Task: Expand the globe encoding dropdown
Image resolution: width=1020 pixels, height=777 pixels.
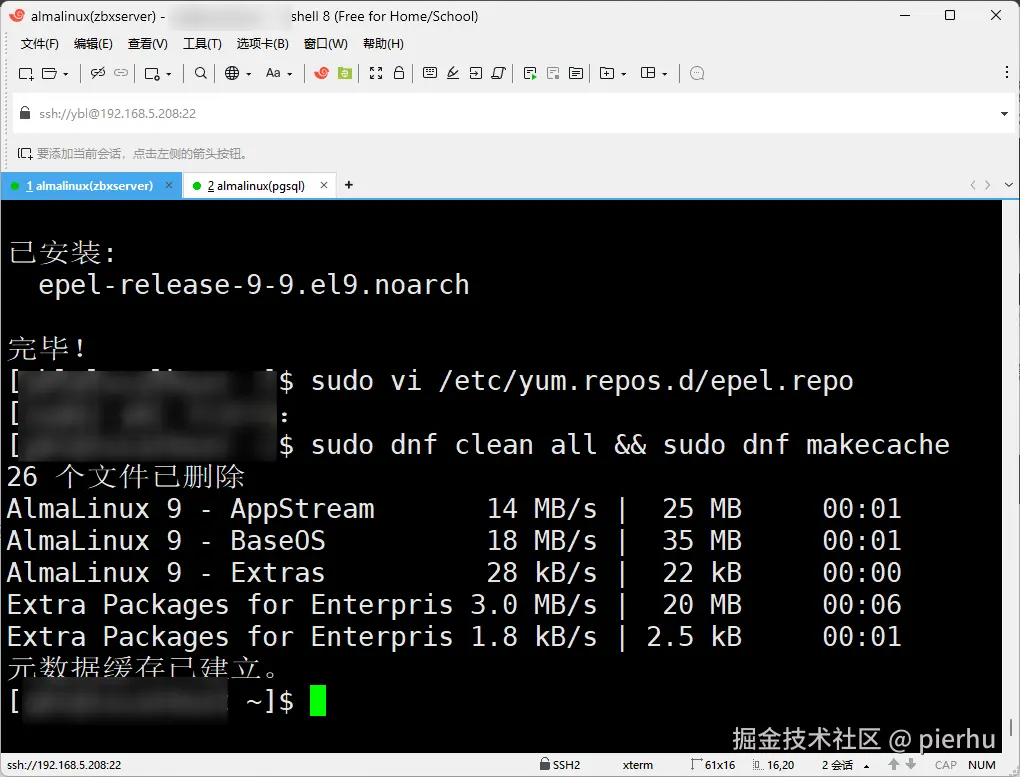Action: point(248,74)
